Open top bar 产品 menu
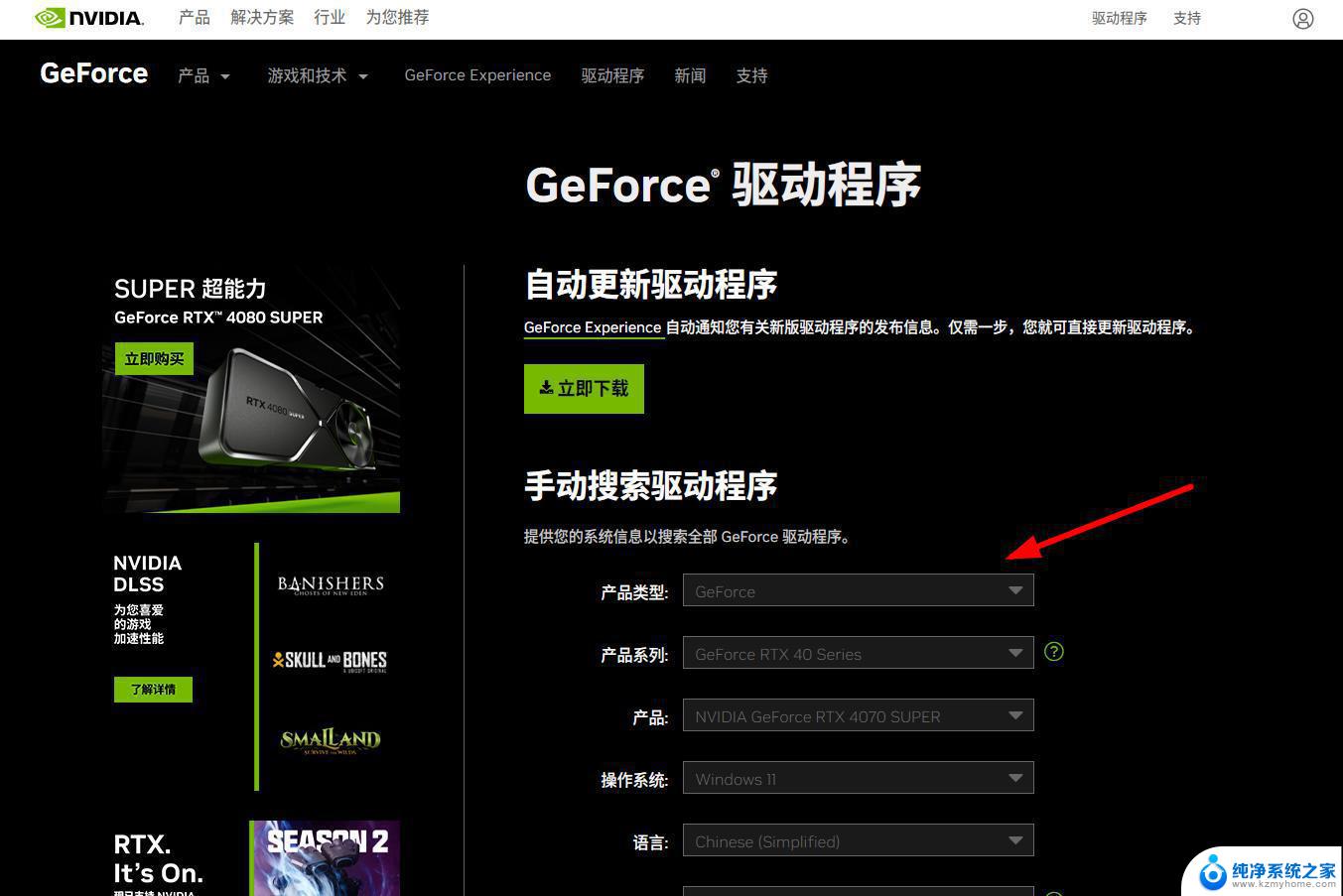Image resolution: width=1343 pixels, height=896 pixels. (195, 18)
